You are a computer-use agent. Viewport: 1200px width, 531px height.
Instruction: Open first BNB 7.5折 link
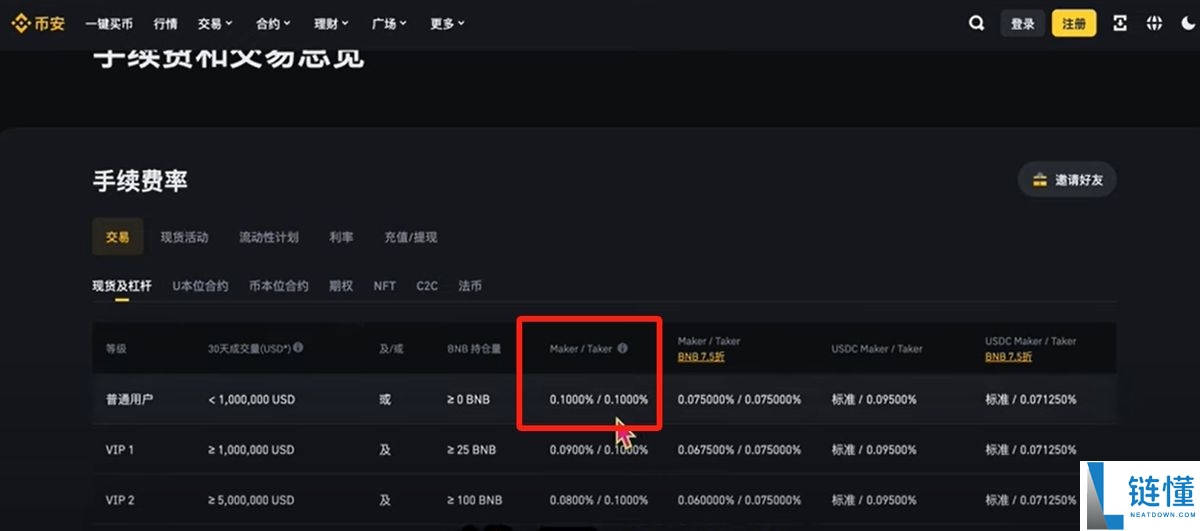[x=702, y=356]
